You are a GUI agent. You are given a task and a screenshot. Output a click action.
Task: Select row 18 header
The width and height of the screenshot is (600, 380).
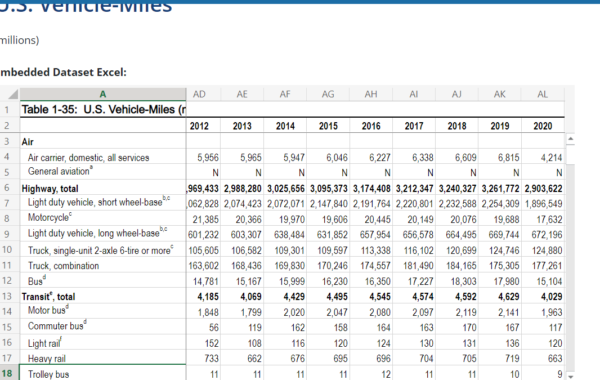click(x=7, y=373)
